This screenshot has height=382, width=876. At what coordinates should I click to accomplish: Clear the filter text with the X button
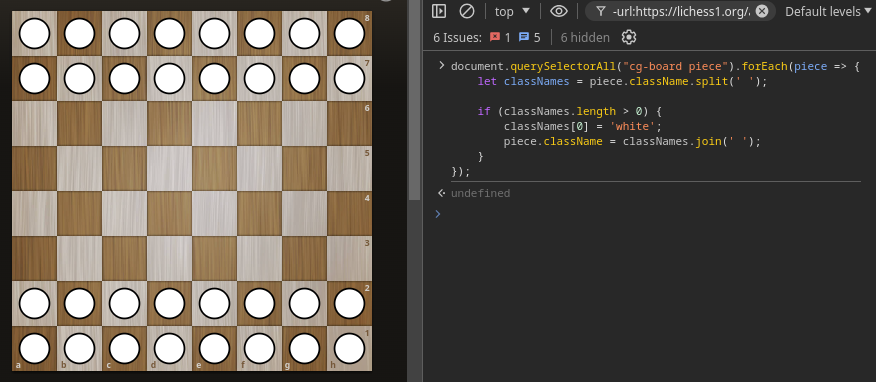click(762, 11)
